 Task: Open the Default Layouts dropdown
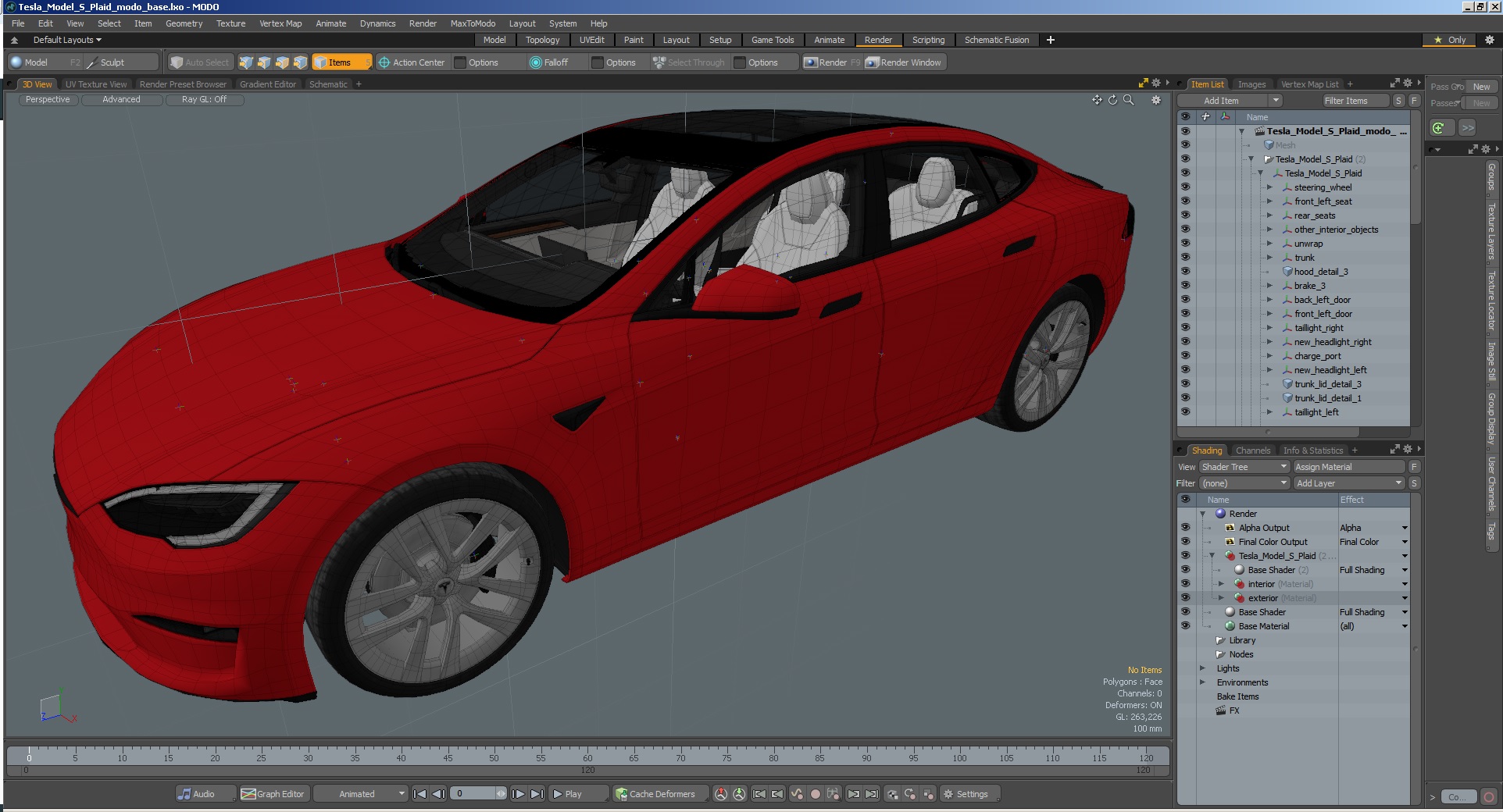click(x=67, y=40)
